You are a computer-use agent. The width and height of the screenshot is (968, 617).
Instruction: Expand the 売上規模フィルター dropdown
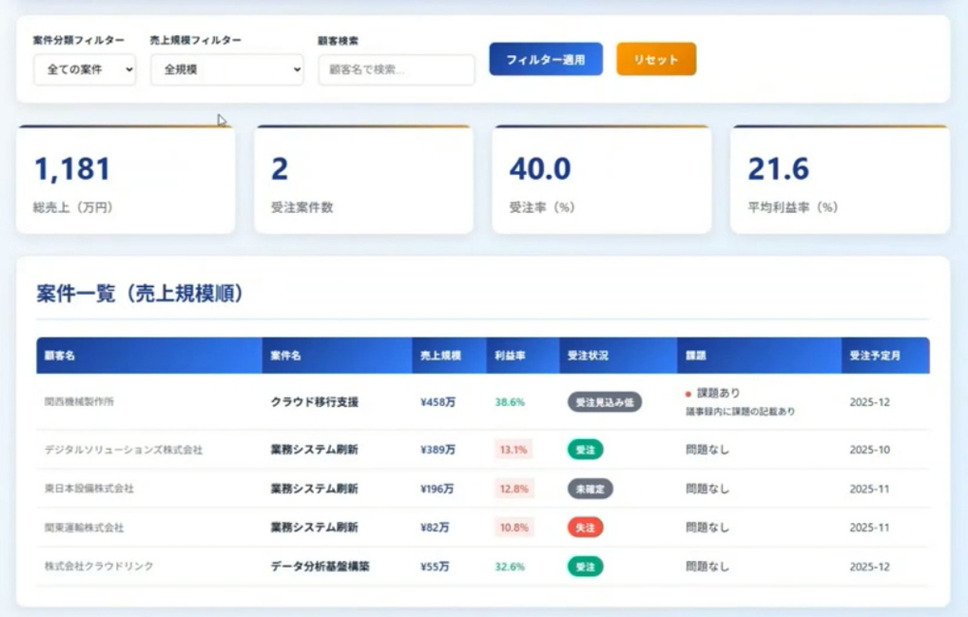(227, 70)
